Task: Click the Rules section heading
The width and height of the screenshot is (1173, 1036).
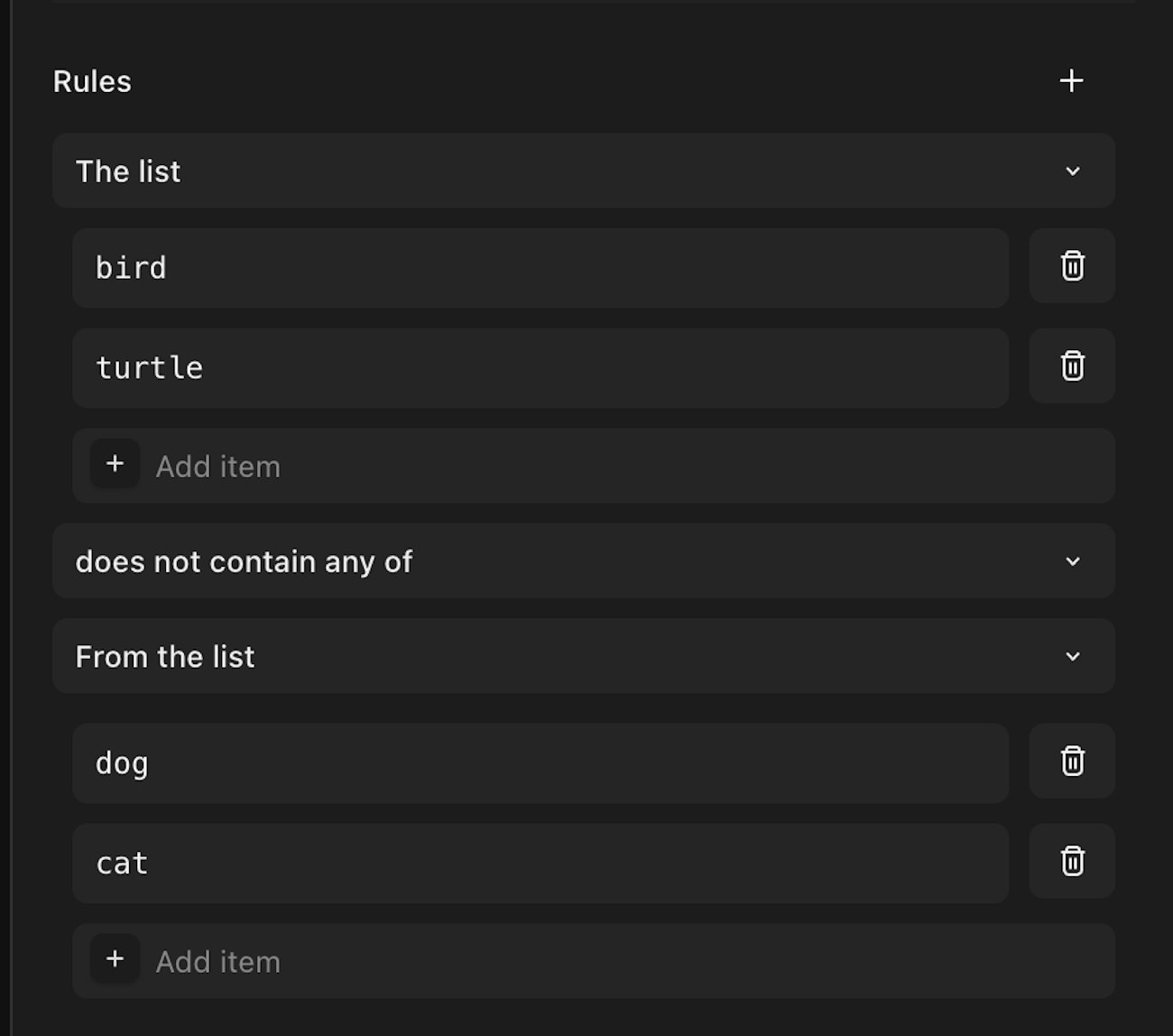Action: (92, 81)
